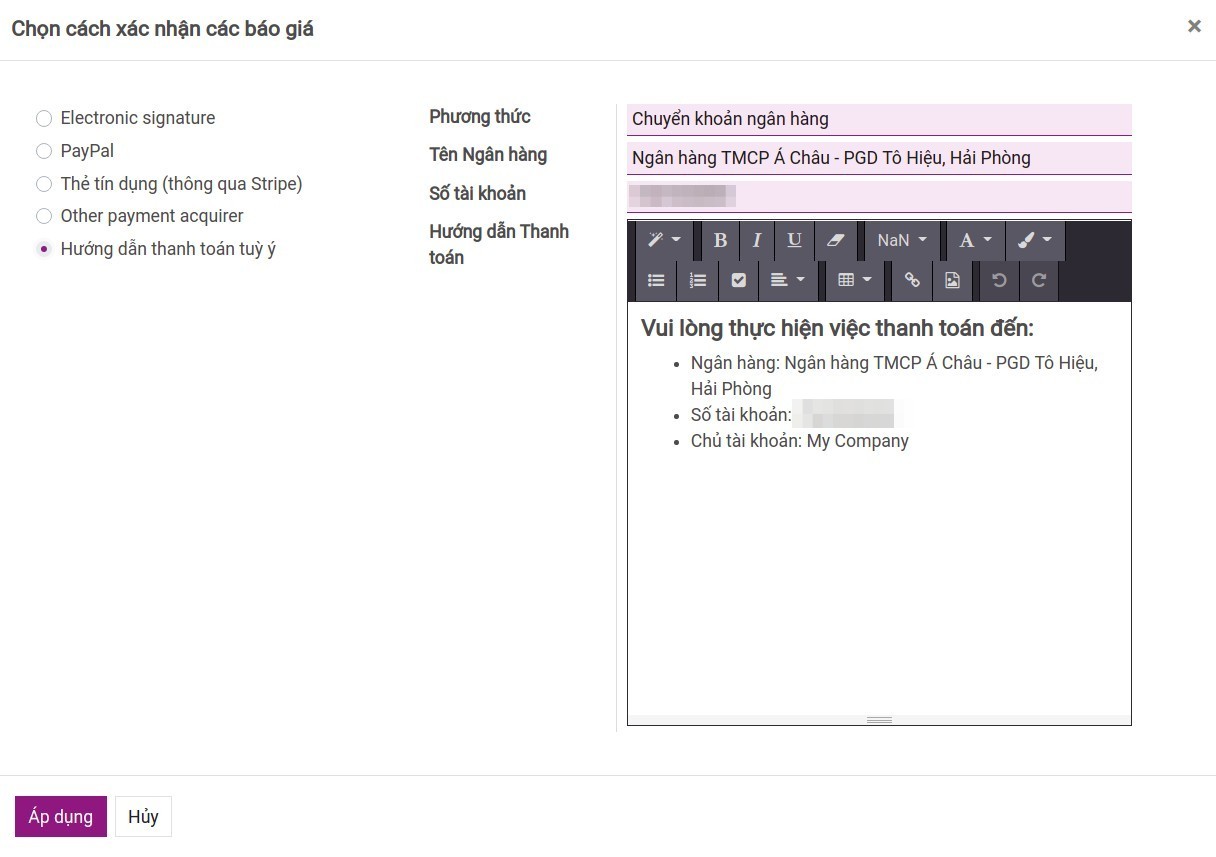Click the 'Chủ tài khoản: My Company' line
Image resolution: width=1216 pixels, height=857 pixels.
pyautogui.click(x=800, y=441)
